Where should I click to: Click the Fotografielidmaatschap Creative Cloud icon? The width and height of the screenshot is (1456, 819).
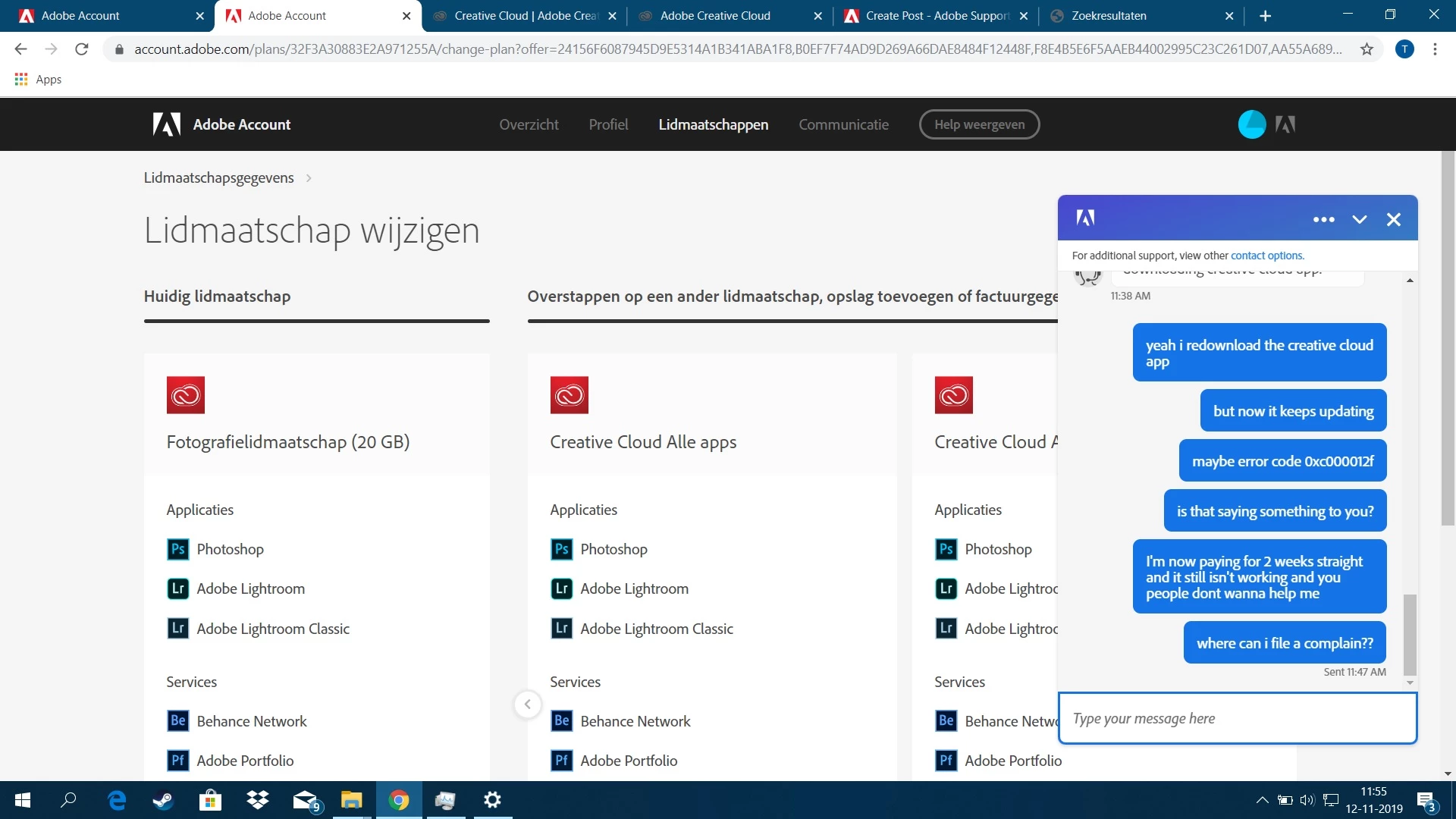[186, 395]
